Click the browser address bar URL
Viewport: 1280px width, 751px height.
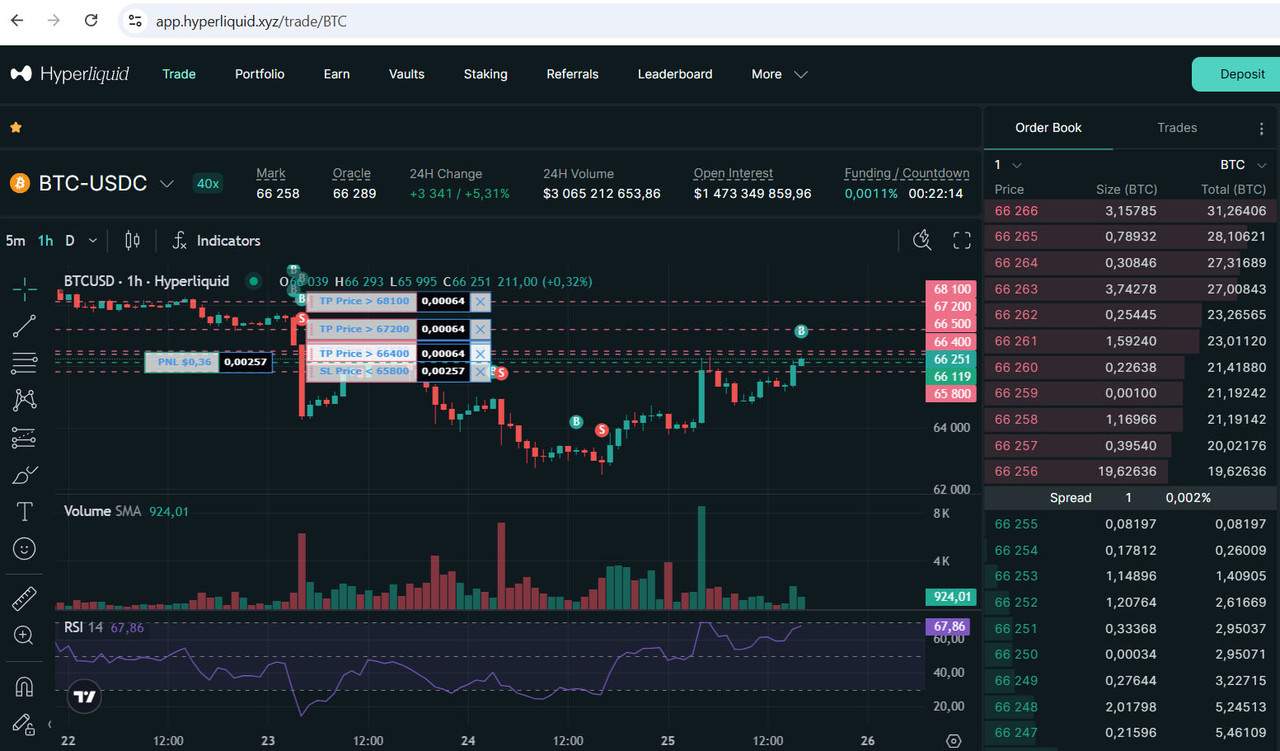pyautogui.click(x=251, y=21)
